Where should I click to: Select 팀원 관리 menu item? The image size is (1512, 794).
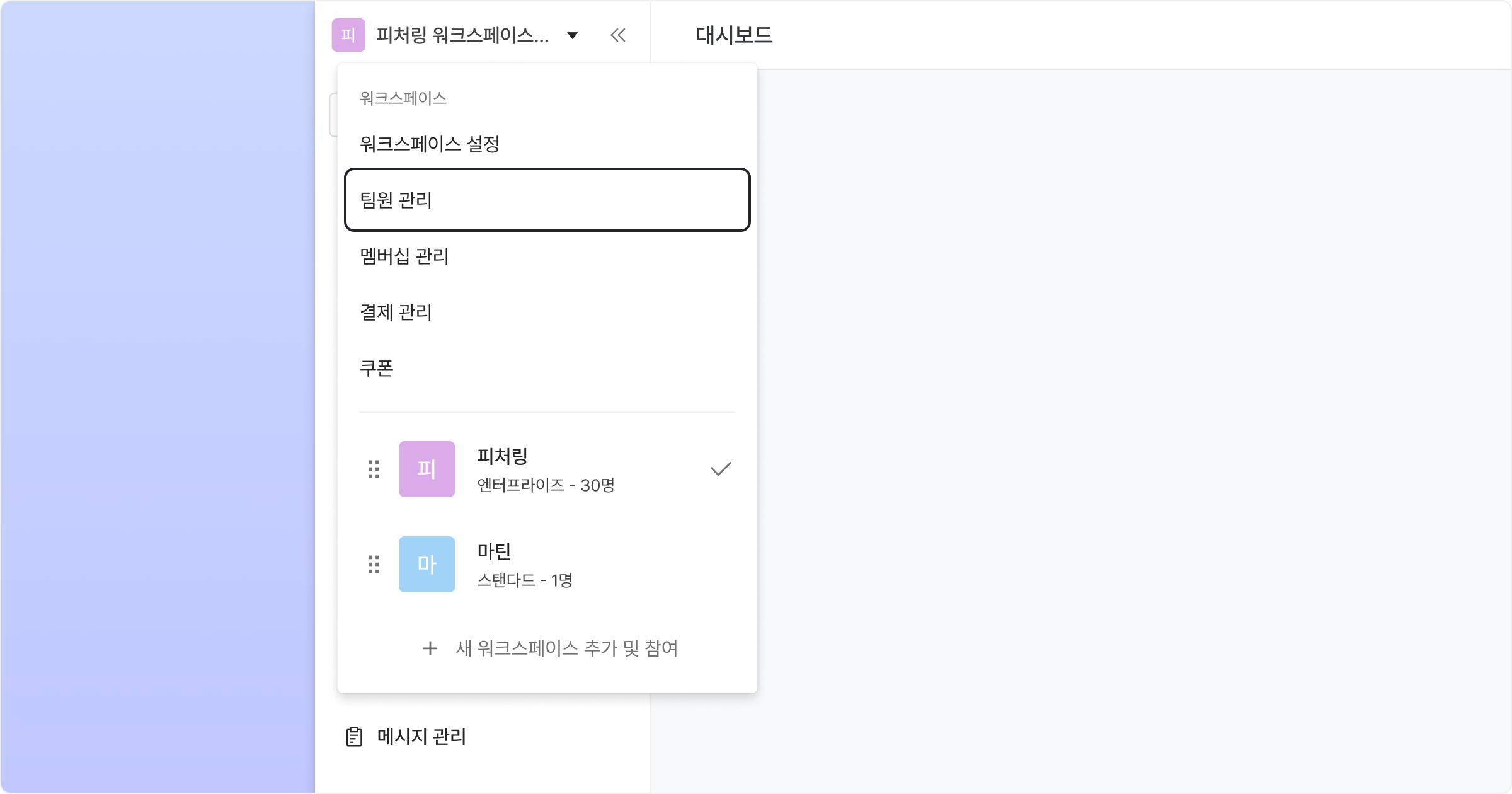coord(547,200)
